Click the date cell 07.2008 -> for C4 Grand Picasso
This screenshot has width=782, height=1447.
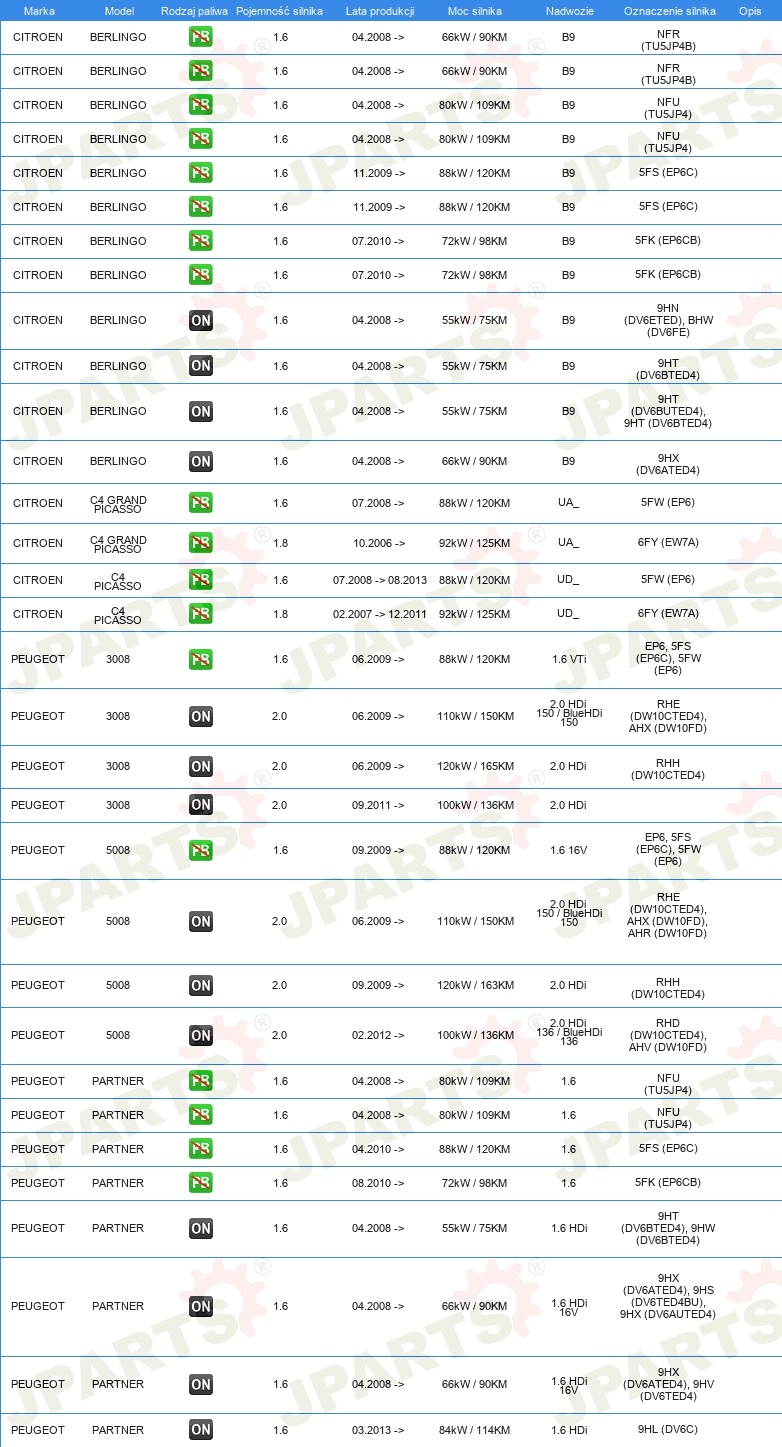pyautogui.click(x=379, y=504)
